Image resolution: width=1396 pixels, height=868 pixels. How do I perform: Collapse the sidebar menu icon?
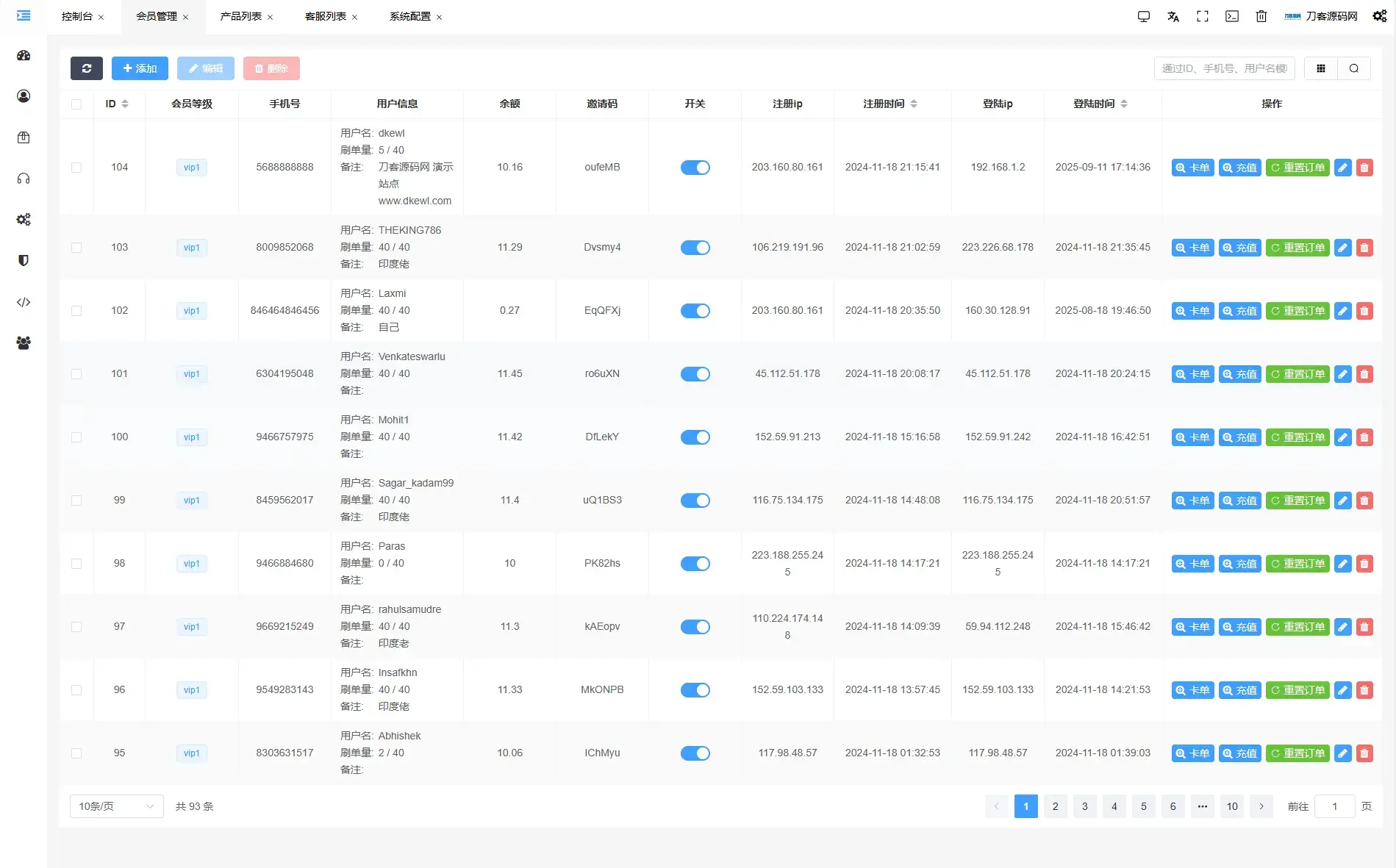click(x=24, y=15)
